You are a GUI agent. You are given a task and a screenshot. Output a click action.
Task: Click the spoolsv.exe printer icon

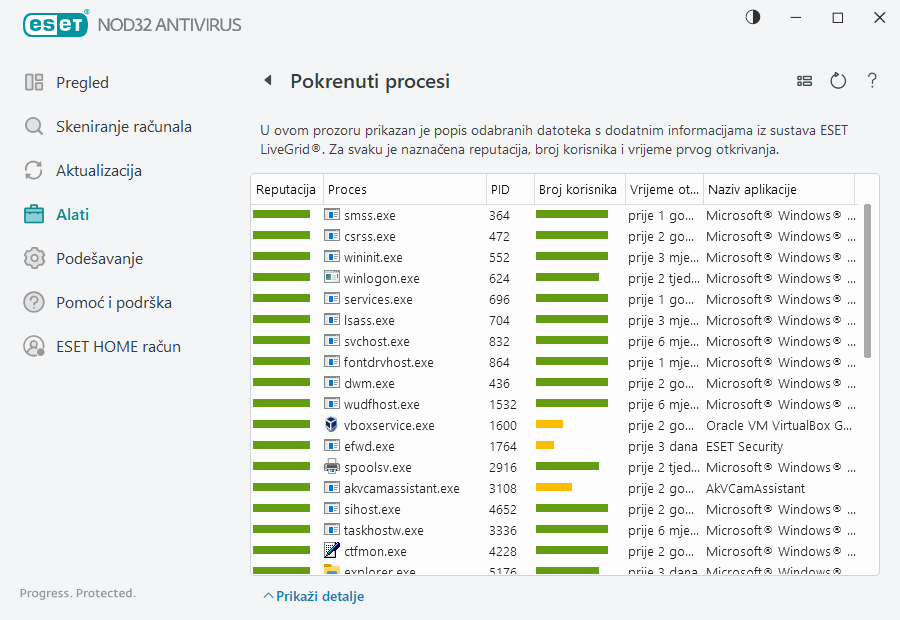[332, 467]
